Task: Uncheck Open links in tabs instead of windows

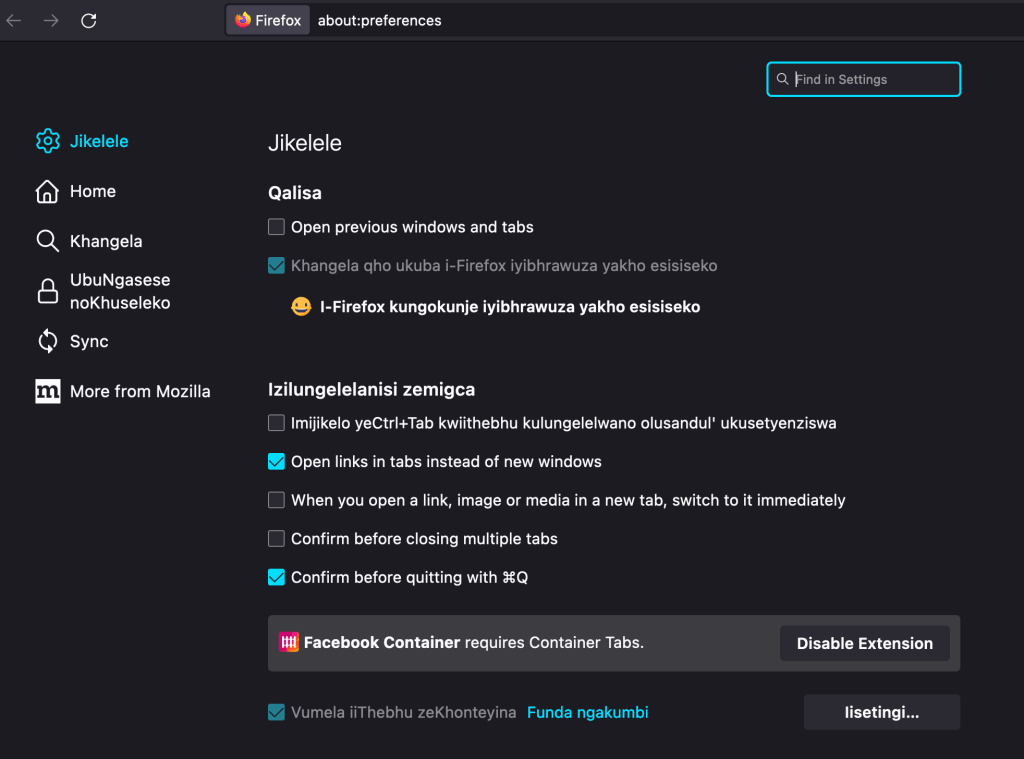Action: [x=277, y=462]
